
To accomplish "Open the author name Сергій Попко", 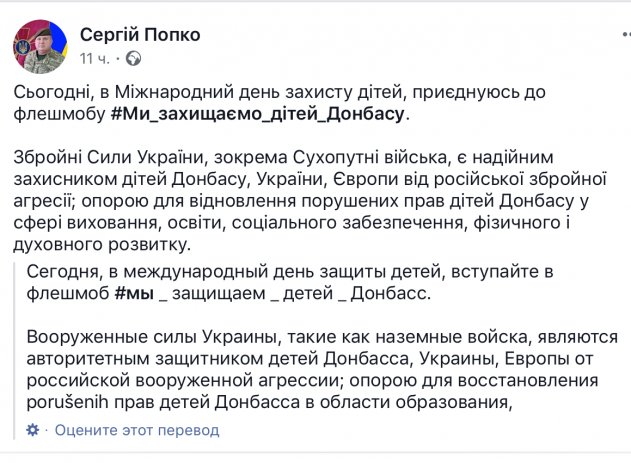I will point(140,35).
